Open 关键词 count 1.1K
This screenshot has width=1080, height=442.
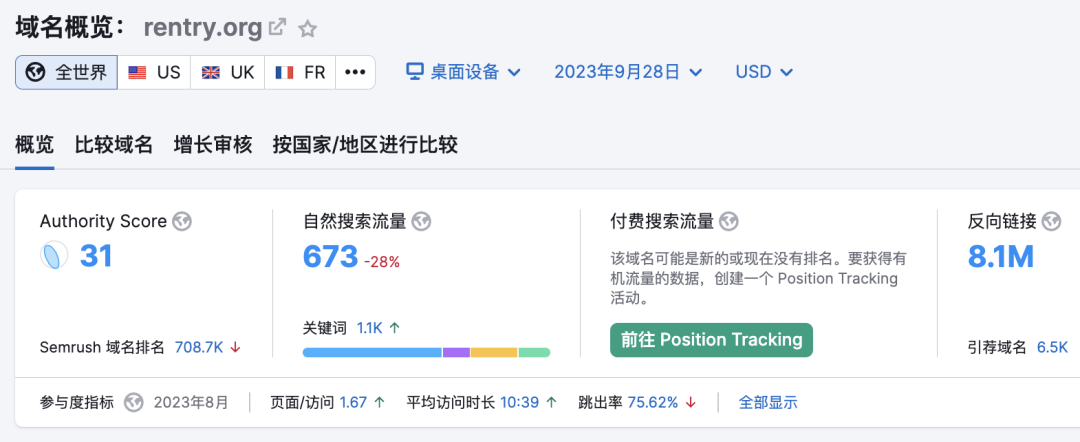(x=369, y=328)
